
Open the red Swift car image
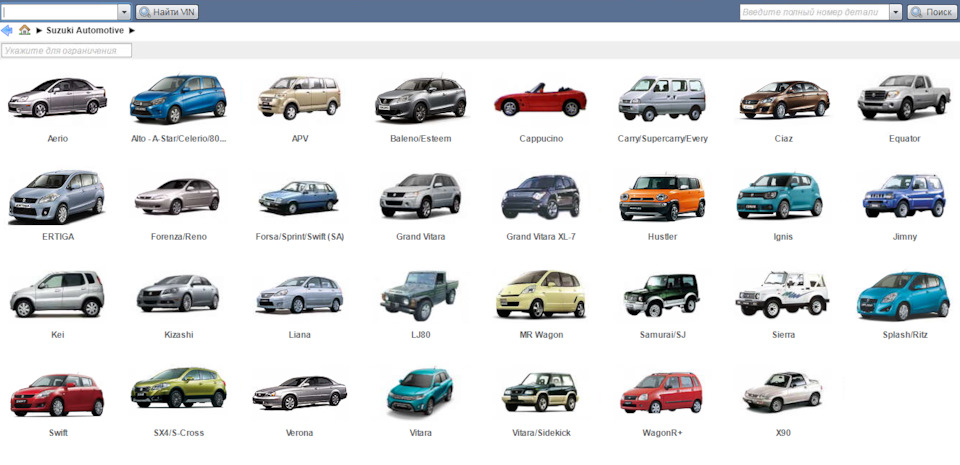click(x=57, y=395)
